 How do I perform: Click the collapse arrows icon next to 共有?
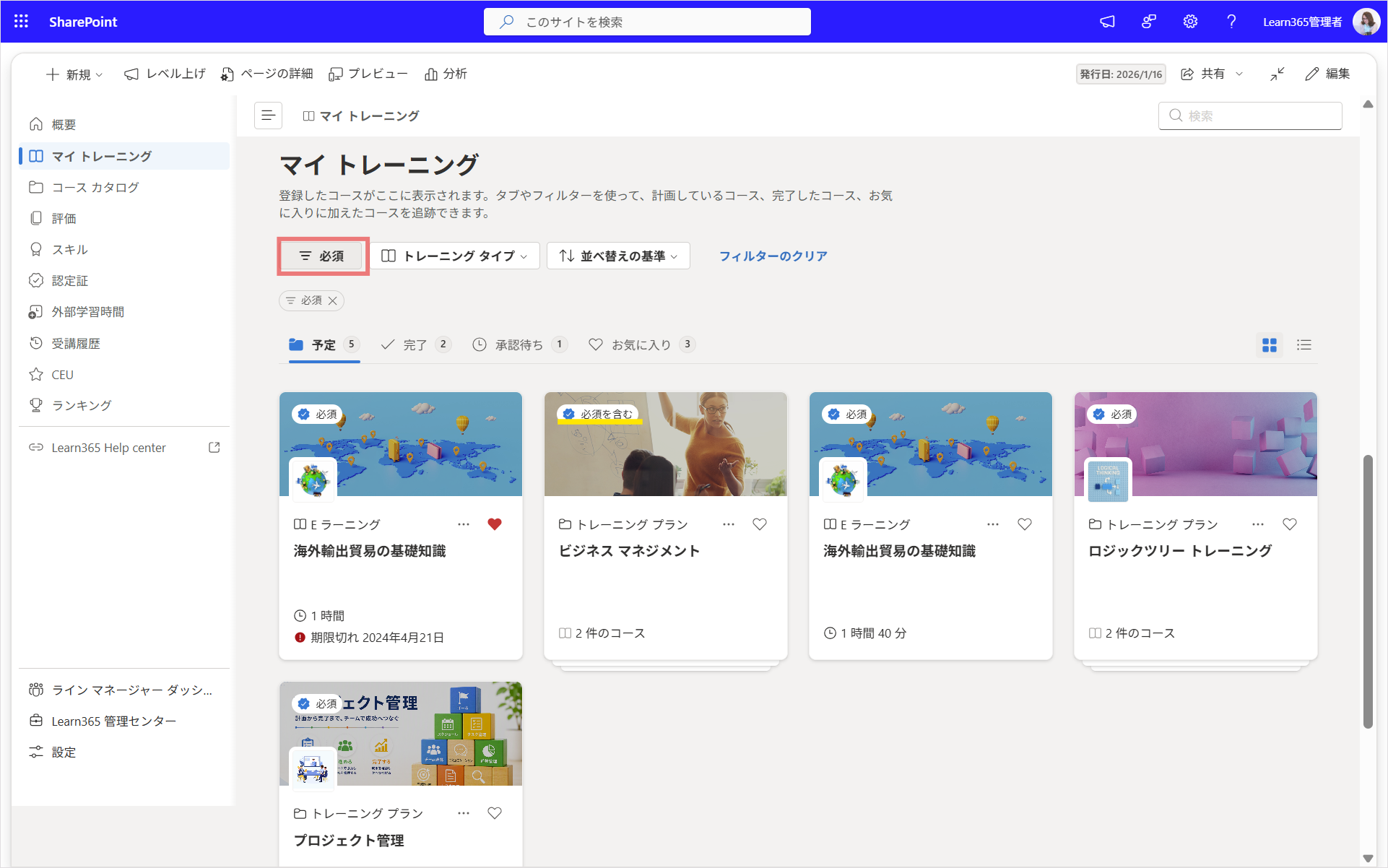pos(1278,74)
